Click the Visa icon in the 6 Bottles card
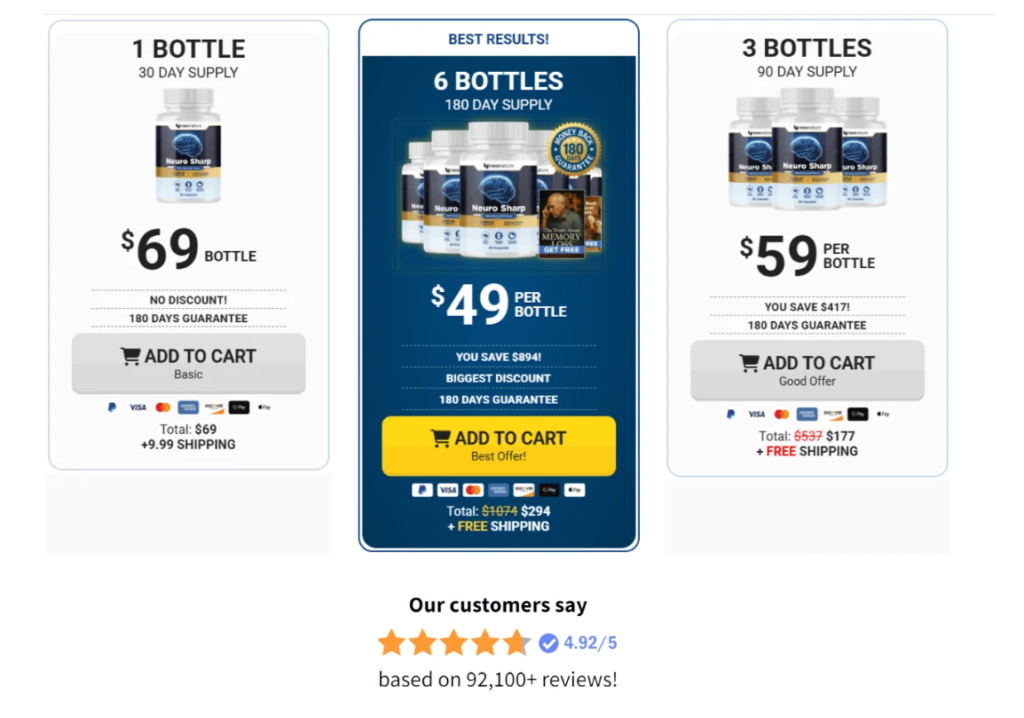 point(447,490)
